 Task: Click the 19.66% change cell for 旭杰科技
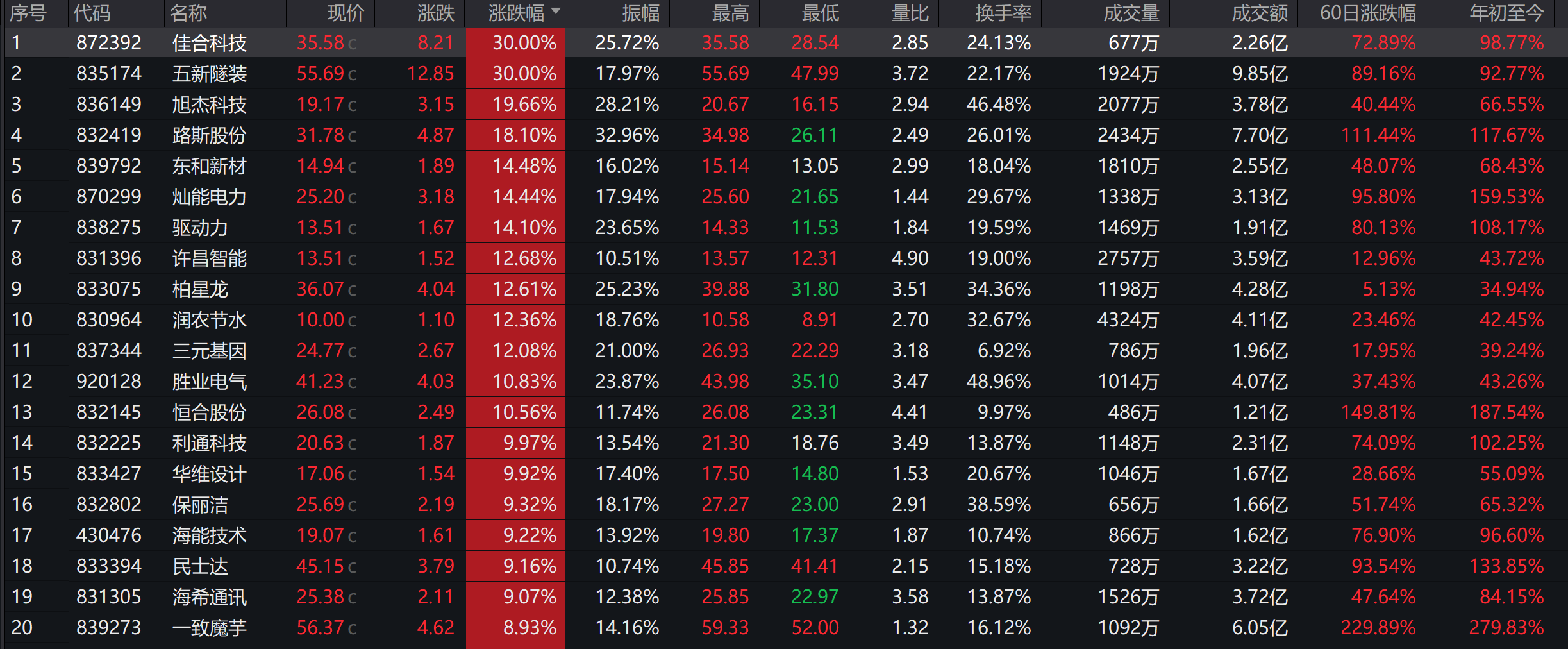click(x=516, y=105)
